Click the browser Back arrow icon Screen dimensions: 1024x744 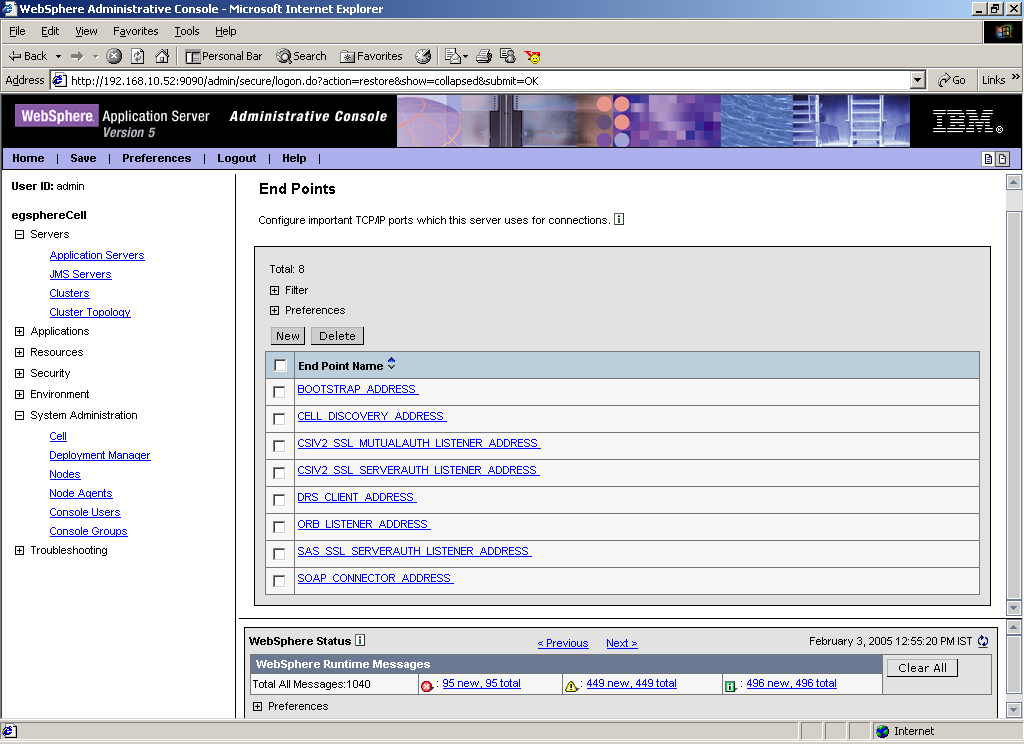click(14, 56)
